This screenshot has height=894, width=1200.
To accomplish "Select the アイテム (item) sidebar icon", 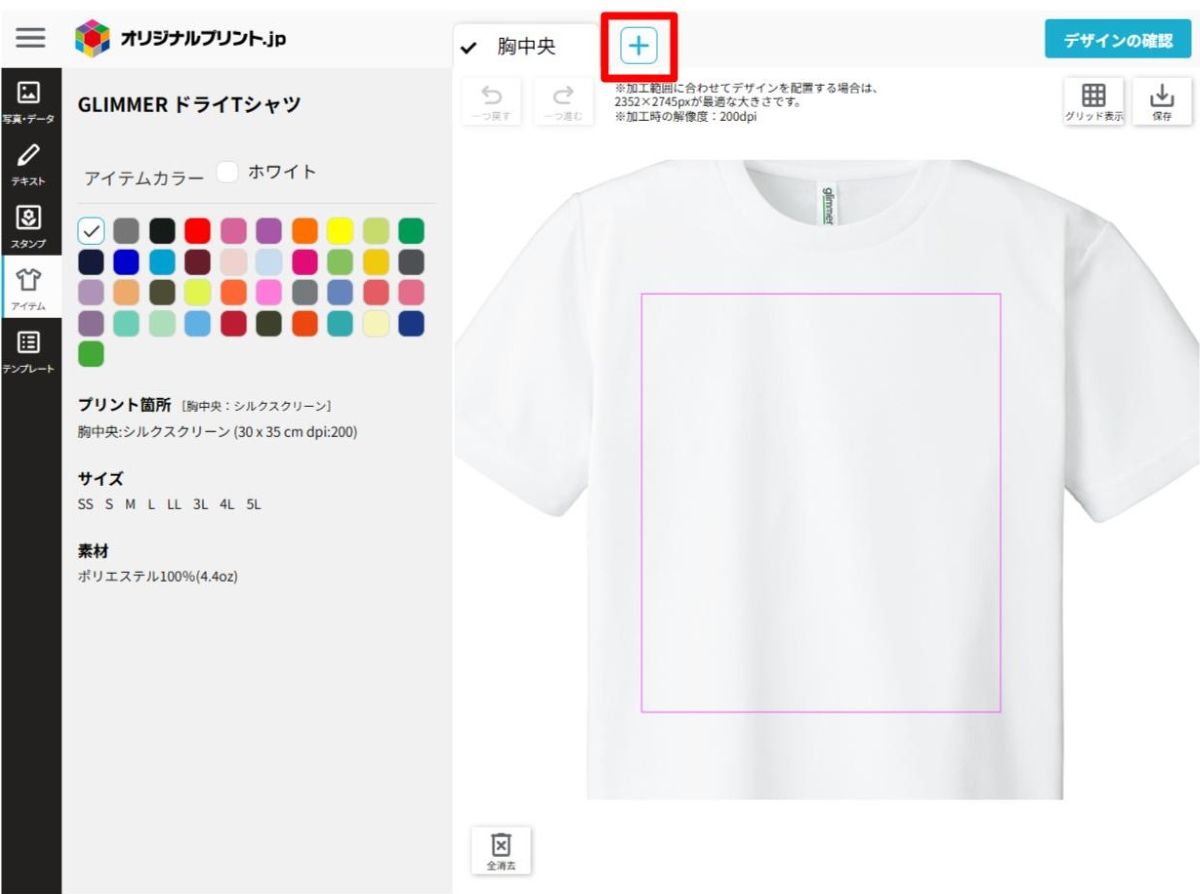I will pyautogui.click(x=31, y=287).
